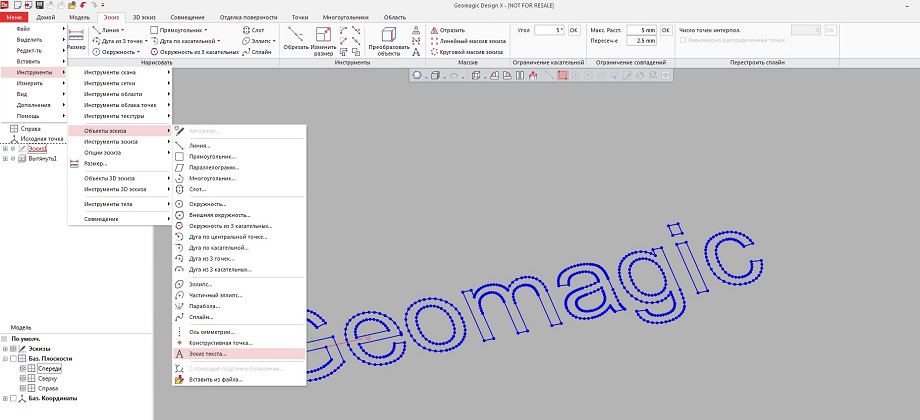
Task: Open the Дуга из 3 точек dropdown arrow
Action: [x=146, y=41]
